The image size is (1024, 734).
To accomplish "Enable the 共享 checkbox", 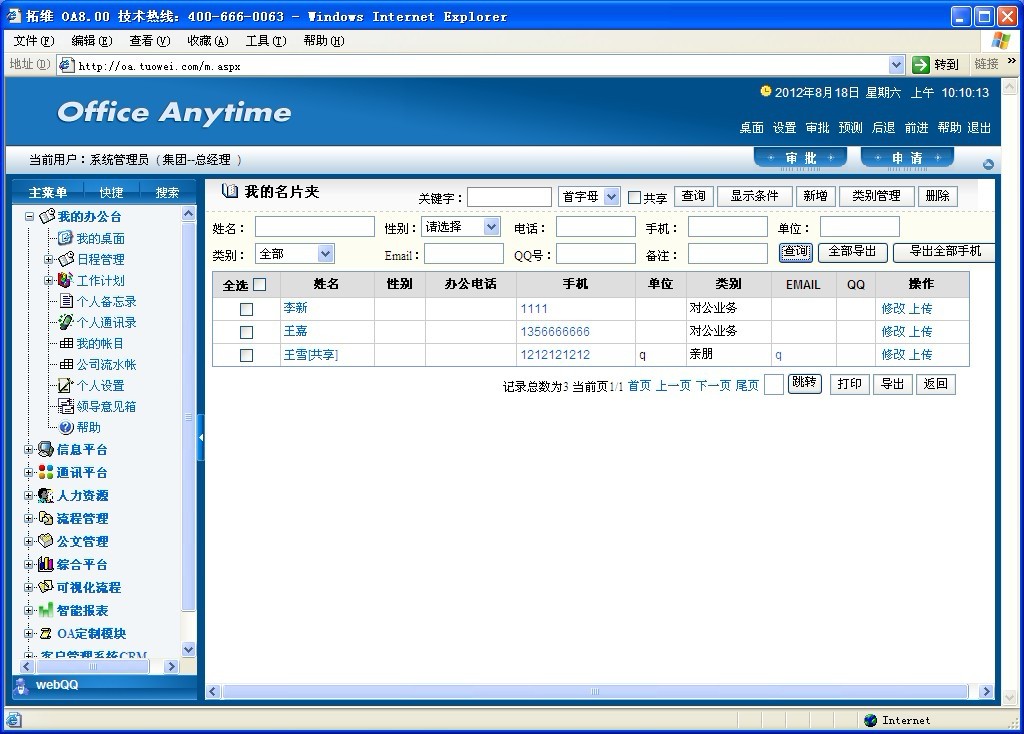I will 634,198.
